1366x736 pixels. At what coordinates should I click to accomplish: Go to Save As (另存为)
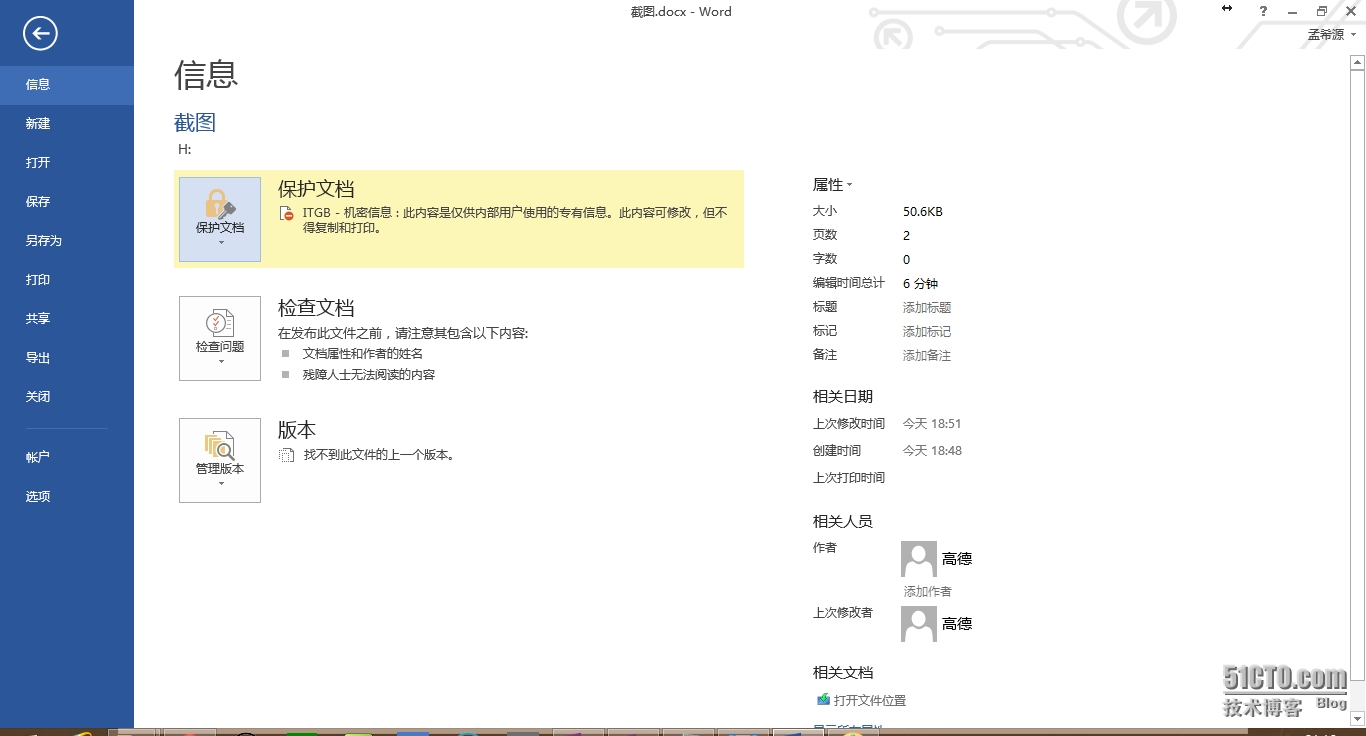44,241
